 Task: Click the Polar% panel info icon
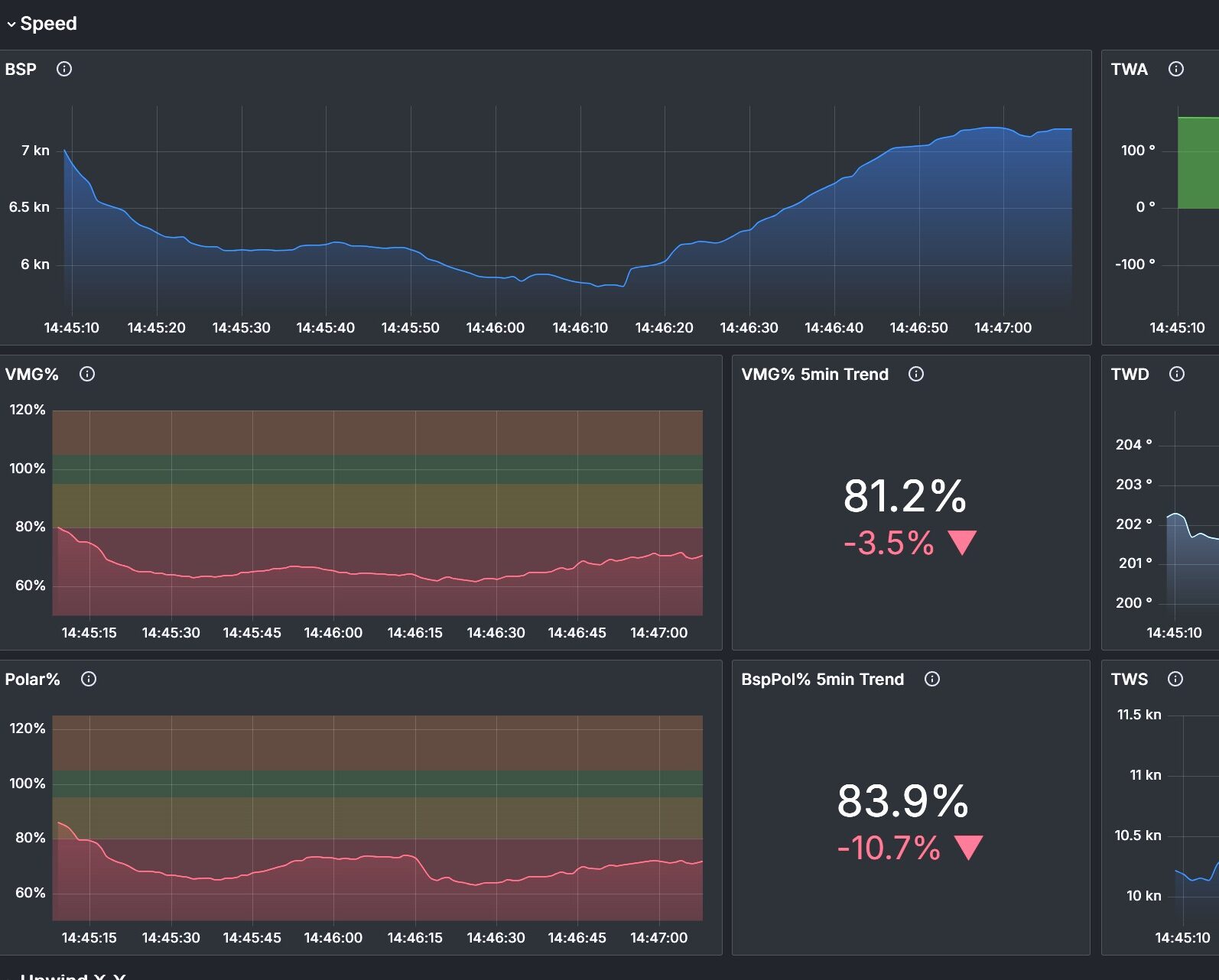(x=89, y=679)
